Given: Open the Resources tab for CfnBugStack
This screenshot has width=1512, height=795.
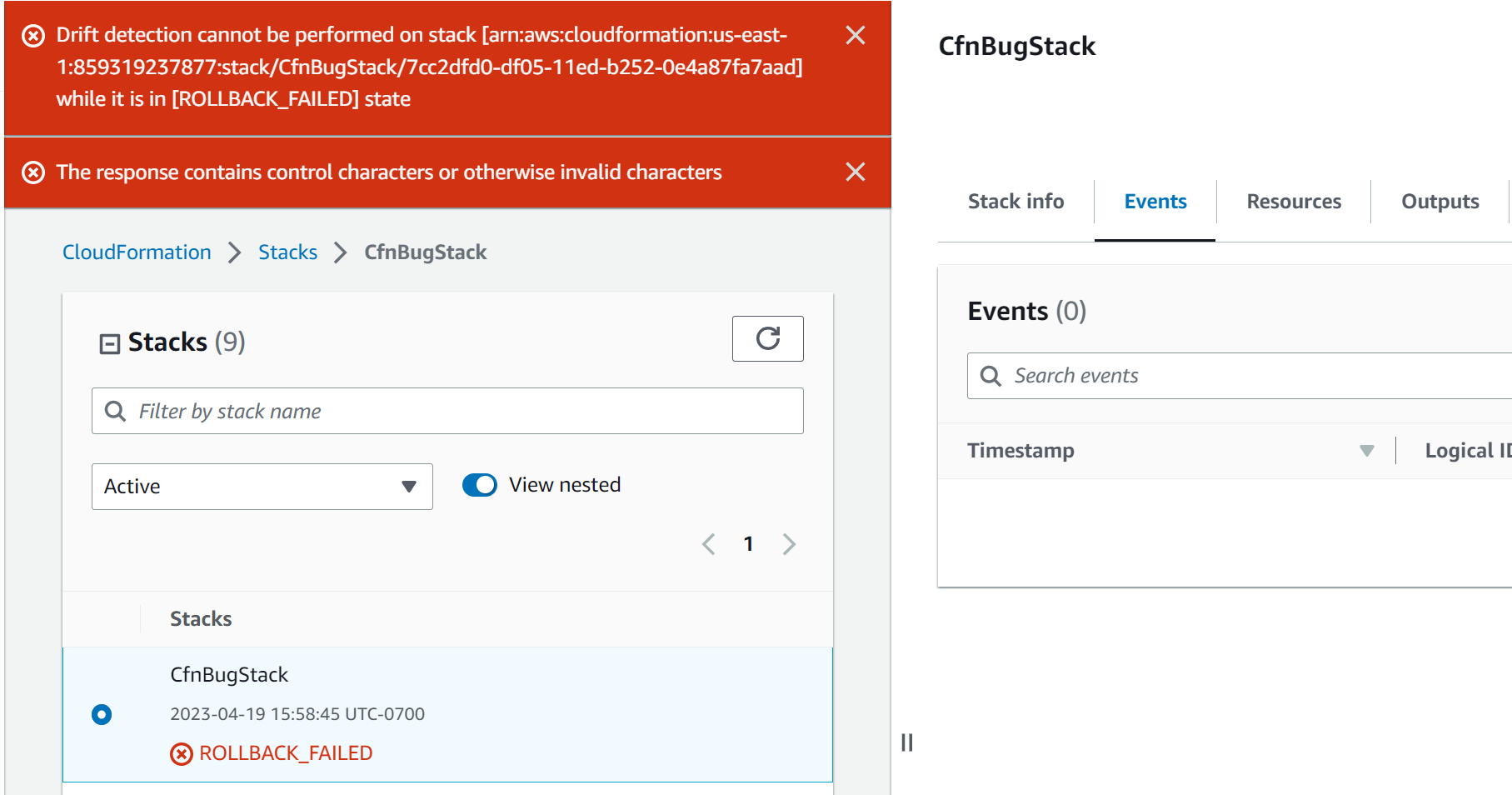Looking at the screenshot, I should coord(1294,201).
